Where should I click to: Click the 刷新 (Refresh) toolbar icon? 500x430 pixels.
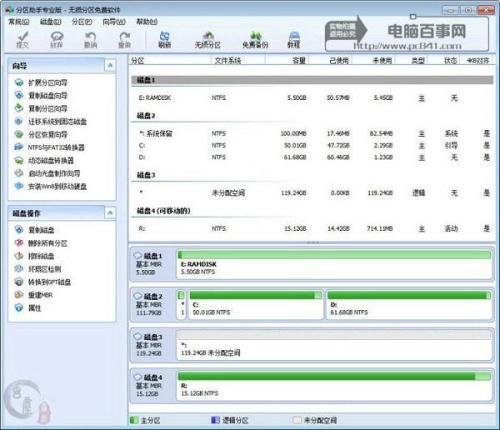click(164, 39)
